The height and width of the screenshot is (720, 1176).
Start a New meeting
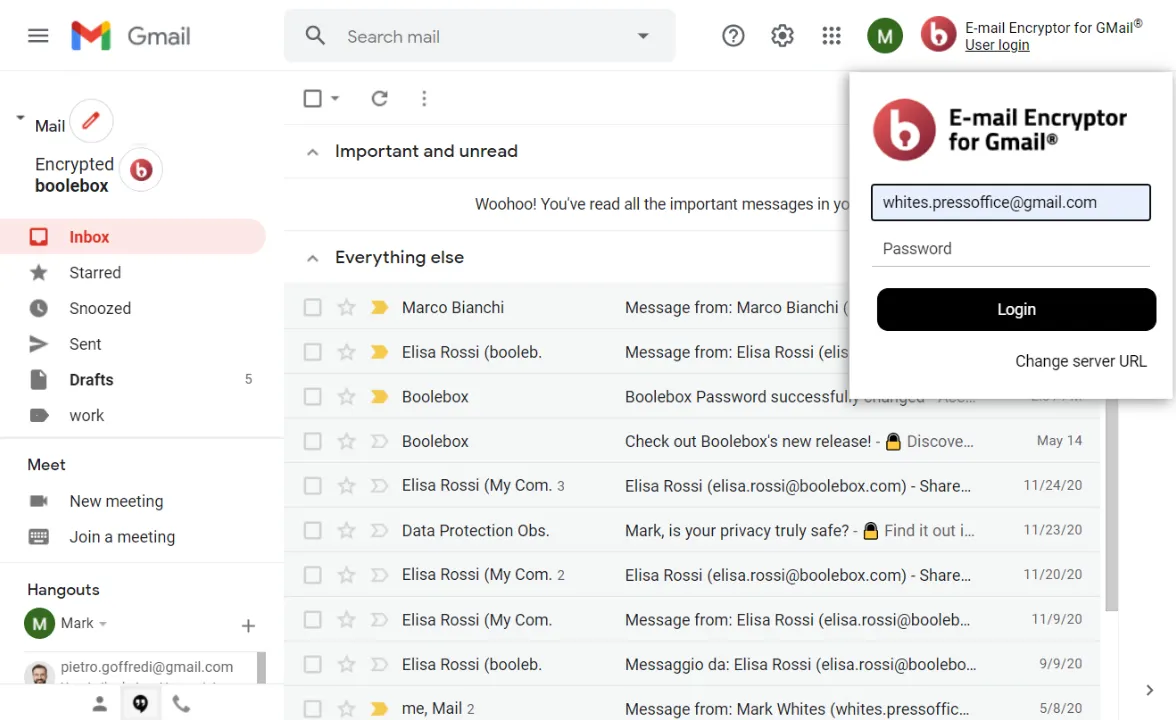click(116, 501)
